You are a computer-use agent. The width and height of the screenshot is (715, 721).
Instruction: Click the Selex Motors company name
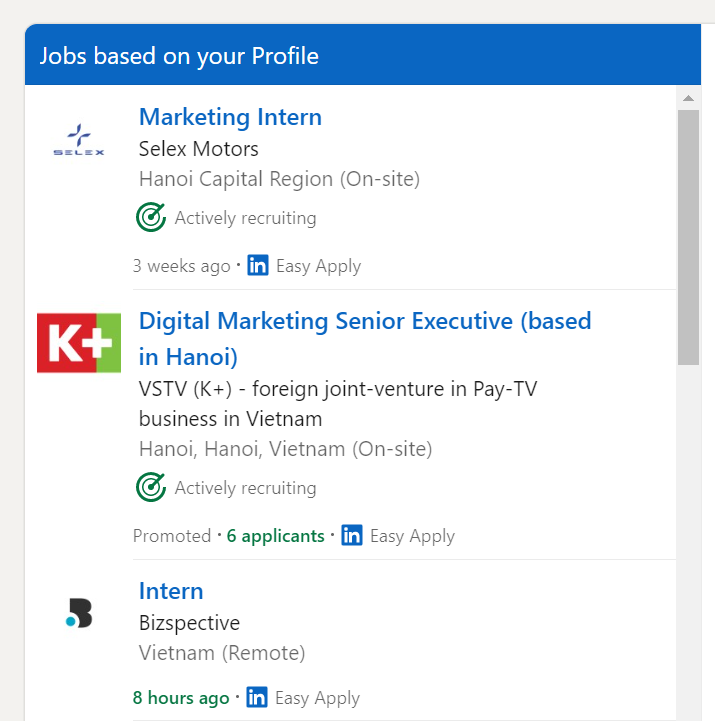tap(199, 149)
